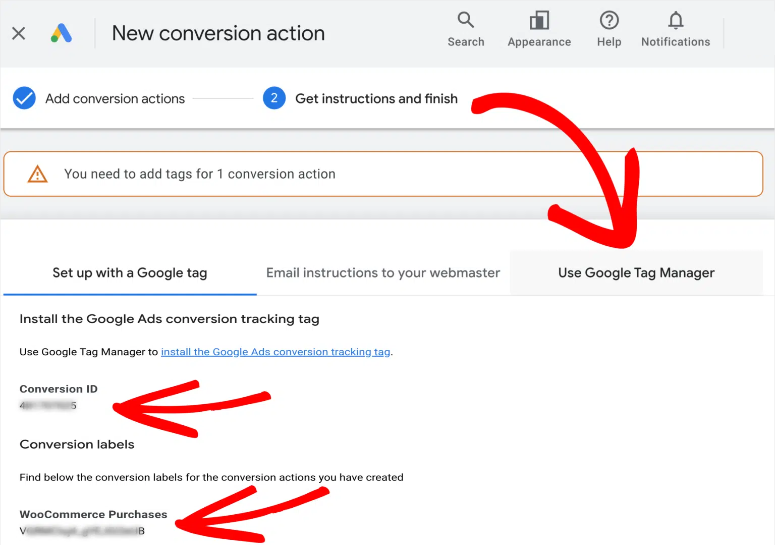Click the Conversion ID label
This screenshot has height=545, width=775.
(x=58, y=389)
